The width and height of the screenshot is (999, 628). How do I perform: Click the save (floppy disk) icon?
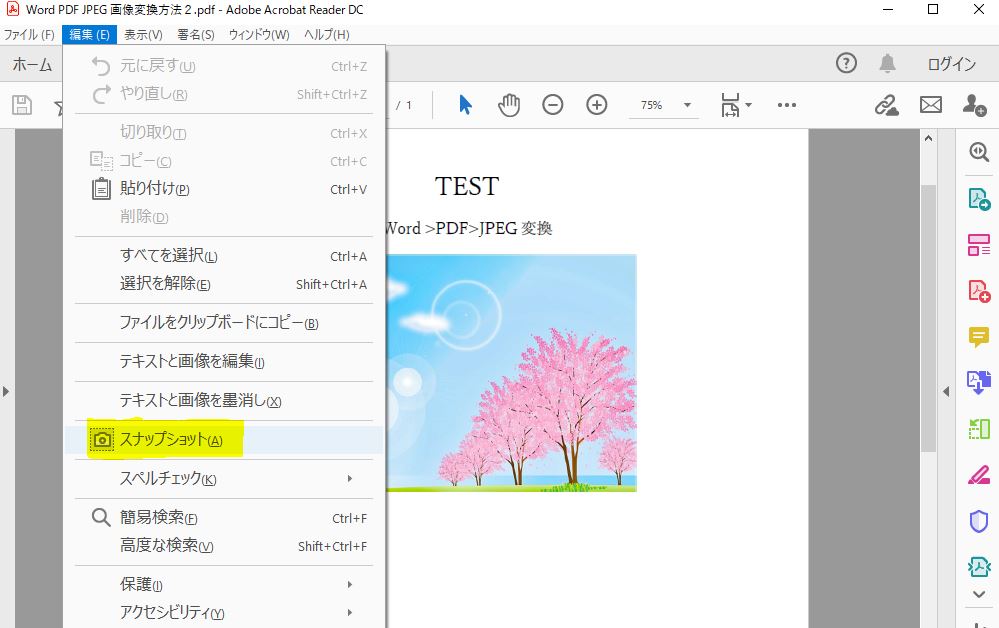(x=22, y=105)
